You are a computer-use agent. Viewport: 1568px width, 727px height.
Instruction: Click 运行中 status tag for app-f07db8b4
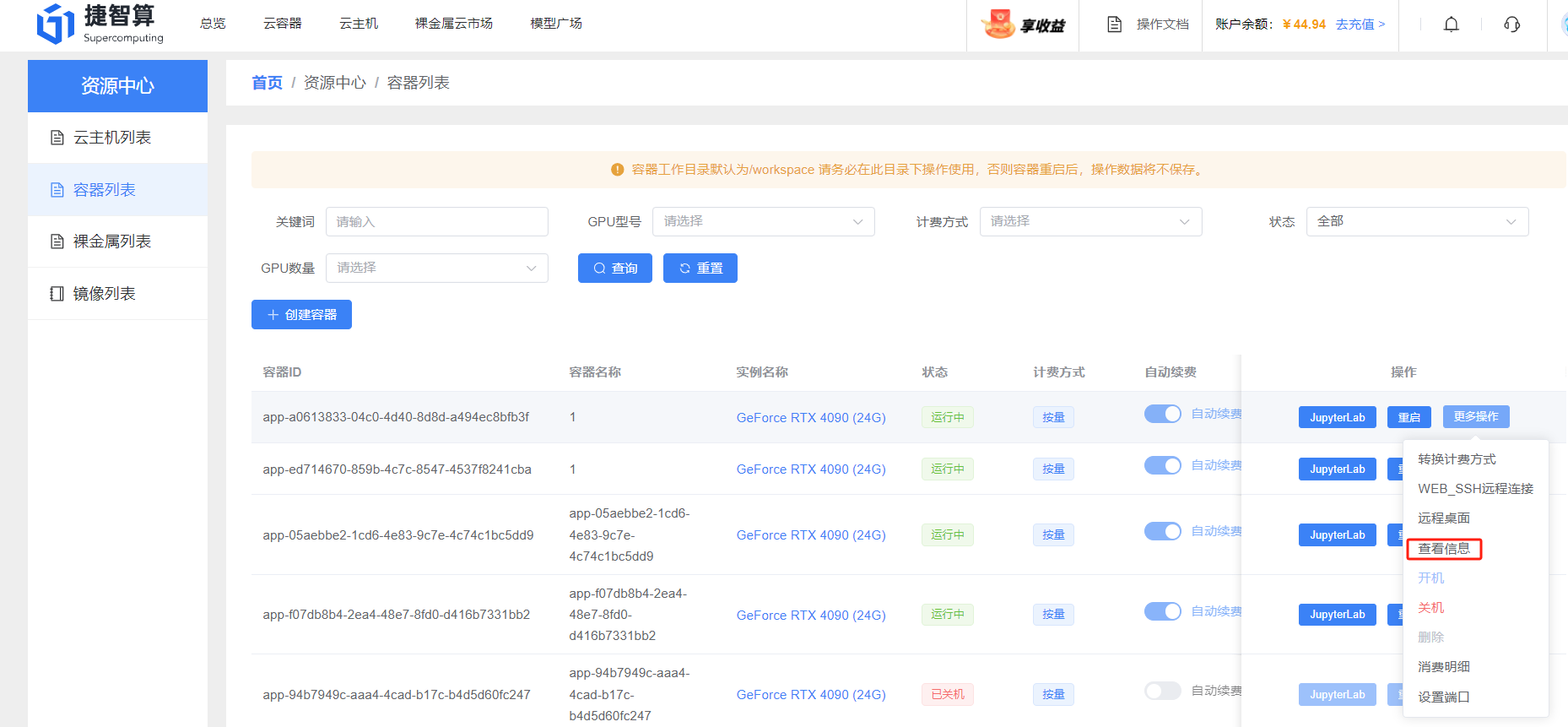pyautogui.click(x=948, y=615)
